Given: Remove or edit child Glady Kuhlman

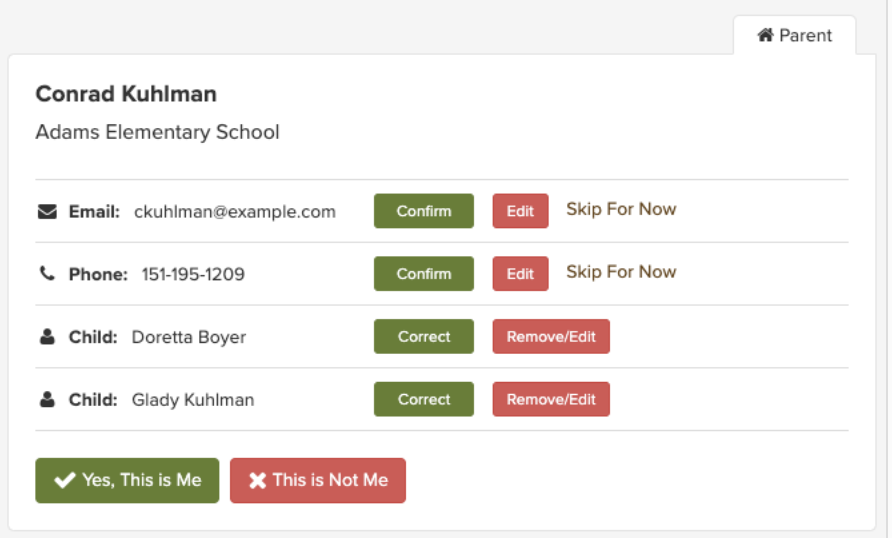Looking at the screenshot, I should (551, 399).
